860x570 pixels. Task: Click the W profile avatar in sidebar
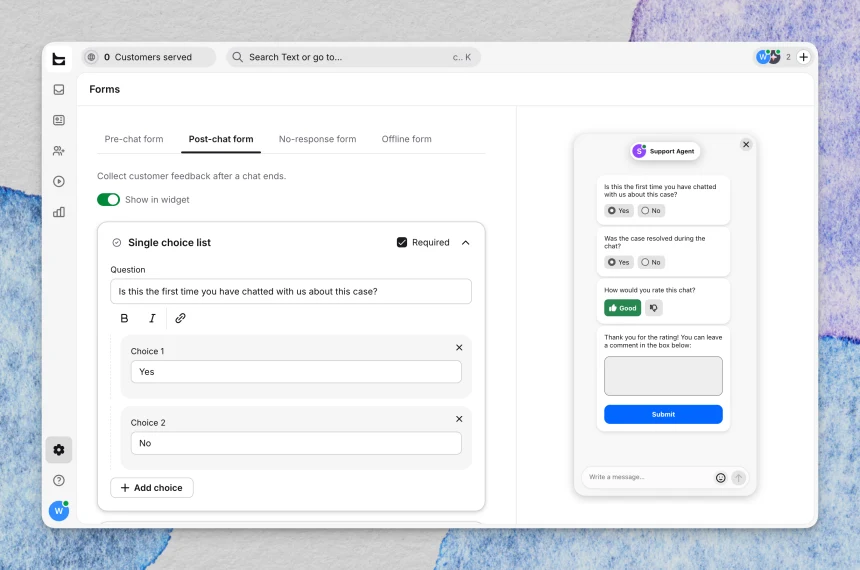tap(59, 511)
